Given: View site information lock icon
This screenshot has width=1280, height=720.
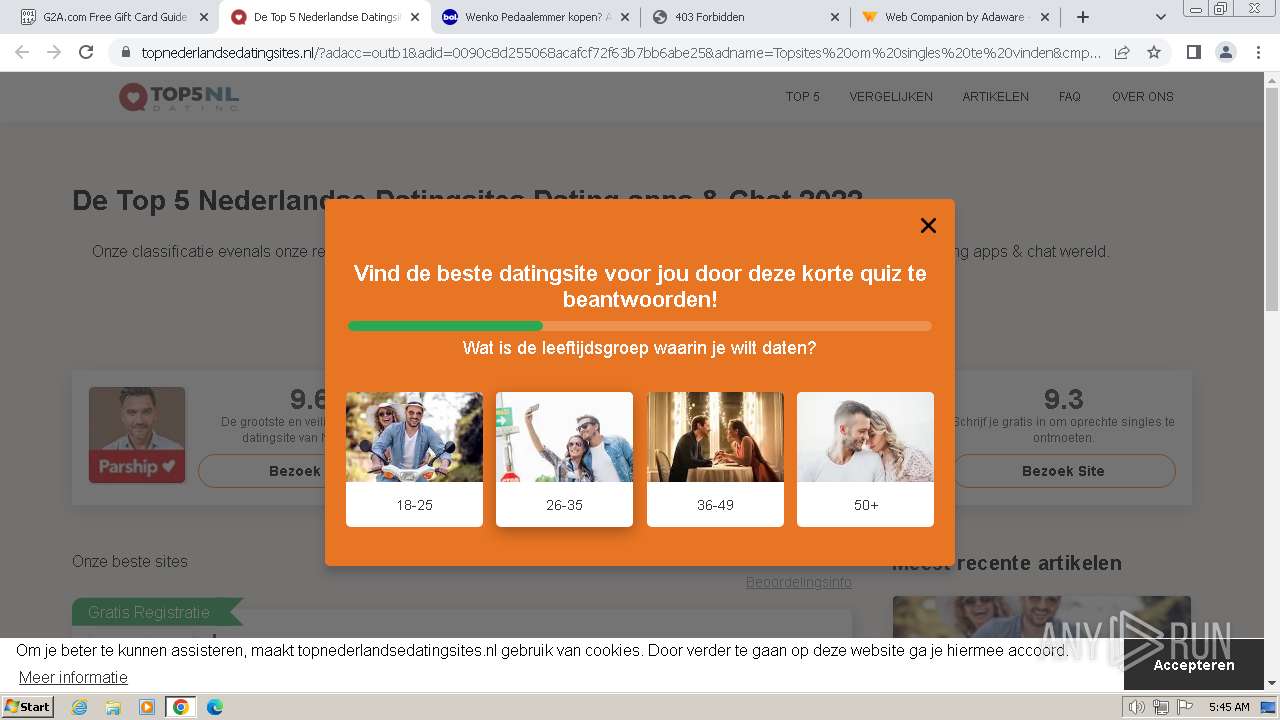Looking at the screenshot, I should [x=126, y=53].
